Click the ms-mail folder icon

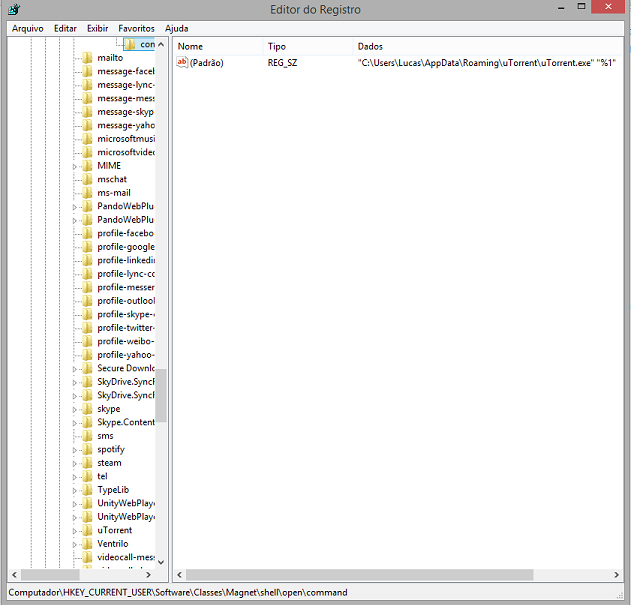tap(87, 193)
